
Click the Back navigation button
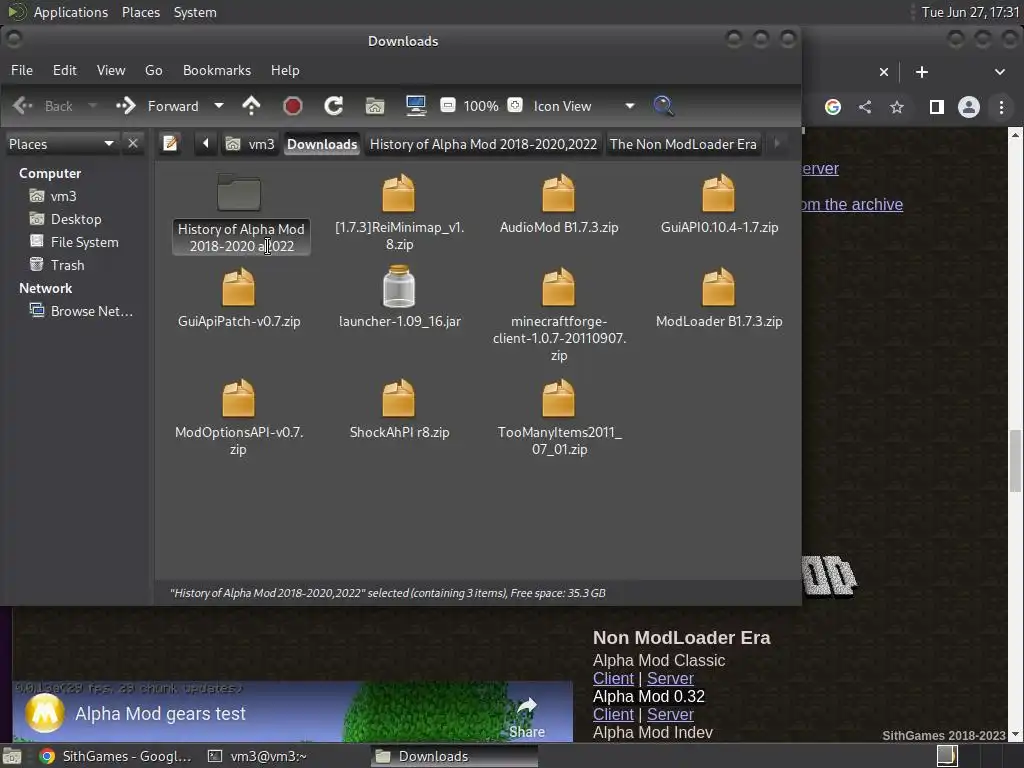[43, 106]
